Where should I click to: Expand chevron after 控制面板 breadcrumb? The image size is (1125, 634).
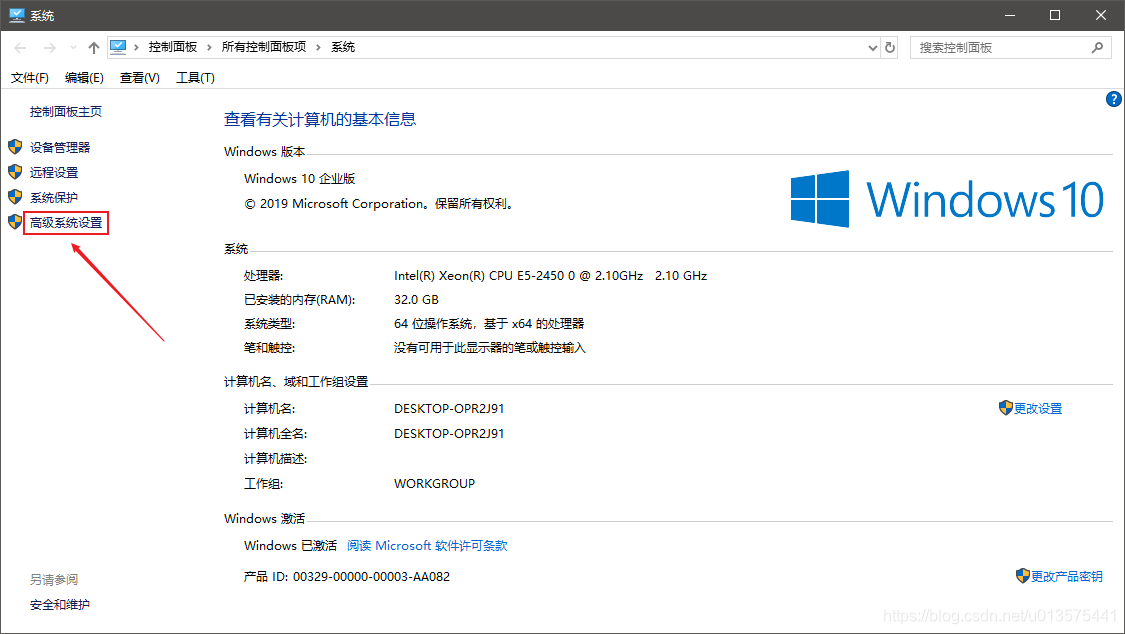209,47
